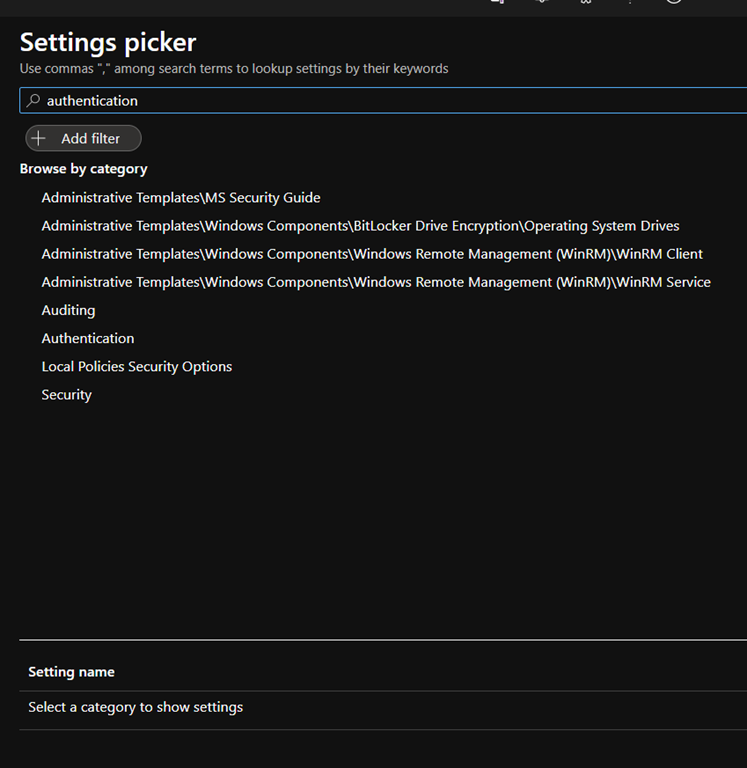Click the plus icon beside Add filter
Image resolution: width=747 pixels, height=768 pixels.
[39, 139]
